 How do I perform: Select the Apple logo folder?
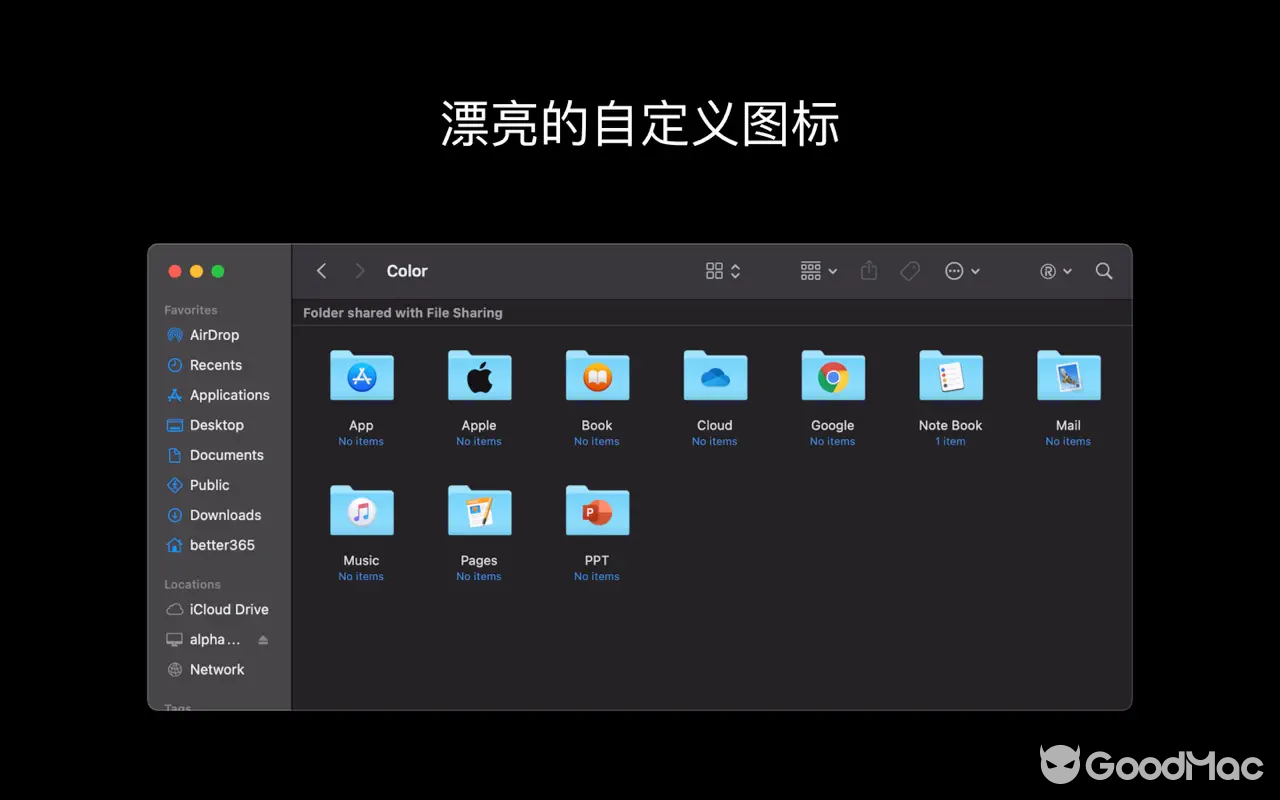(479, 376)
